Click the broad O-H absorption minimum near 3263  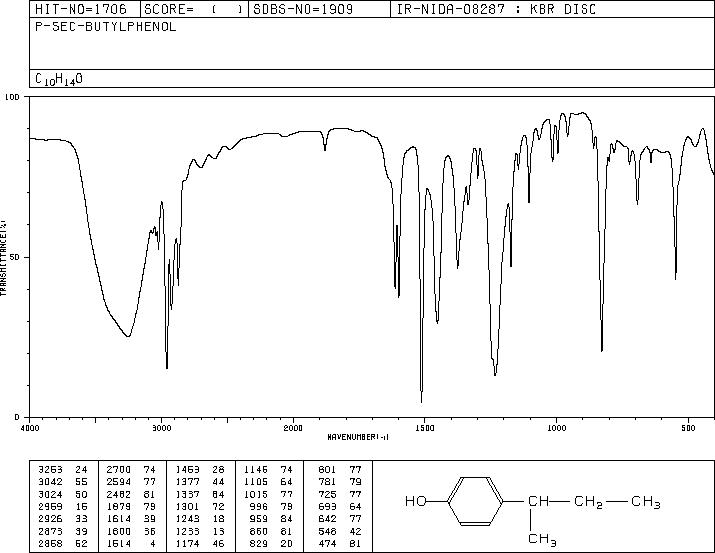pyautogui.click(x=128, y=336)
